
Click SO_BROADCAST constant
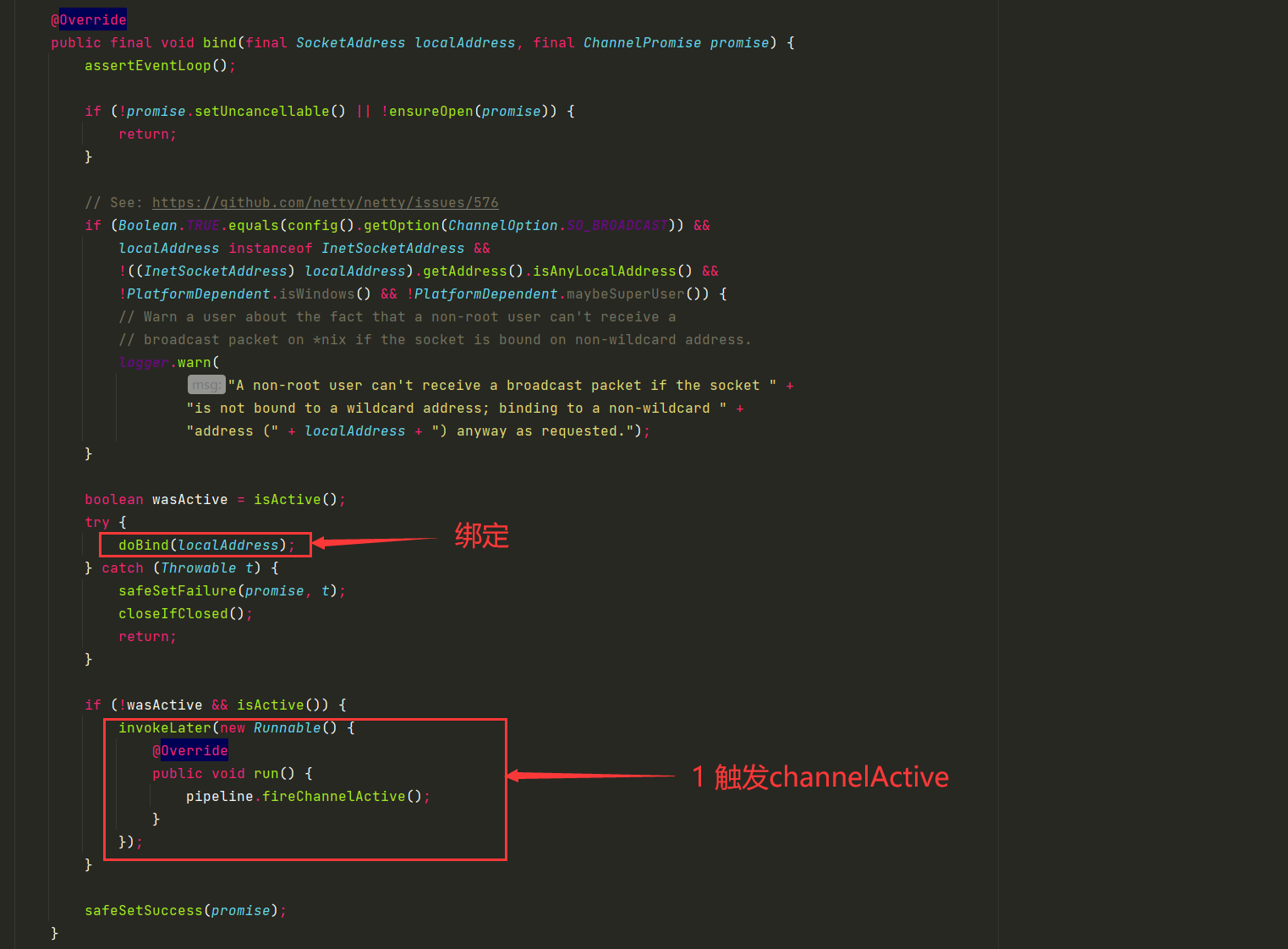[x=617, y=225]
